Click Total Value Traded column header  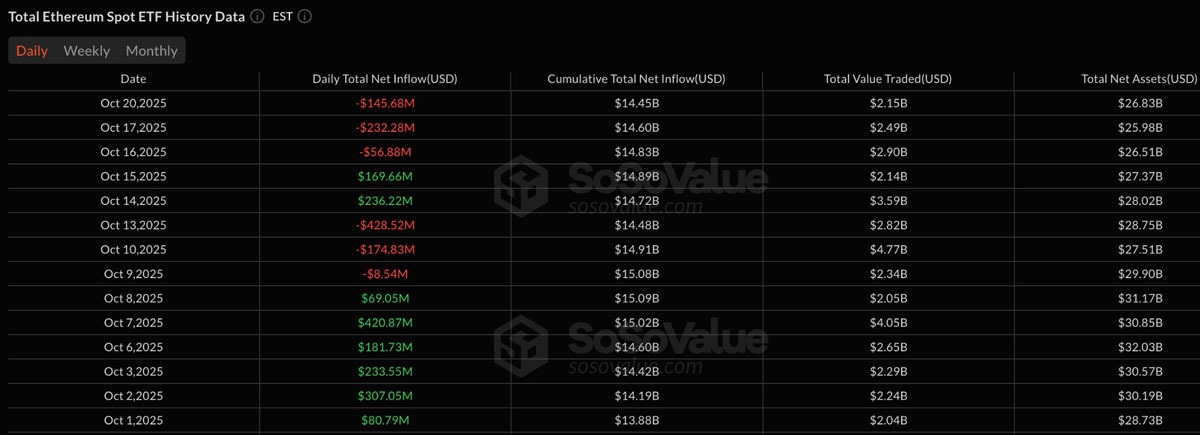click(887, 79)
